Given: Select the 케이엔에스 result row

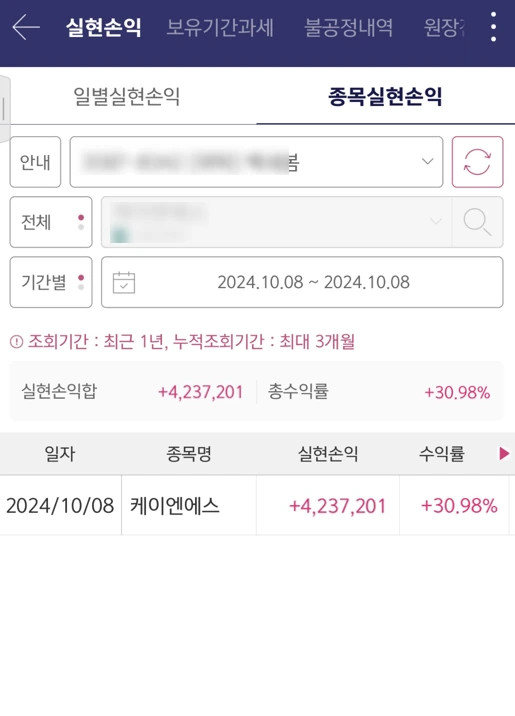Looking at the screenshot, I should pyautogui.click(x=256, y=505).
